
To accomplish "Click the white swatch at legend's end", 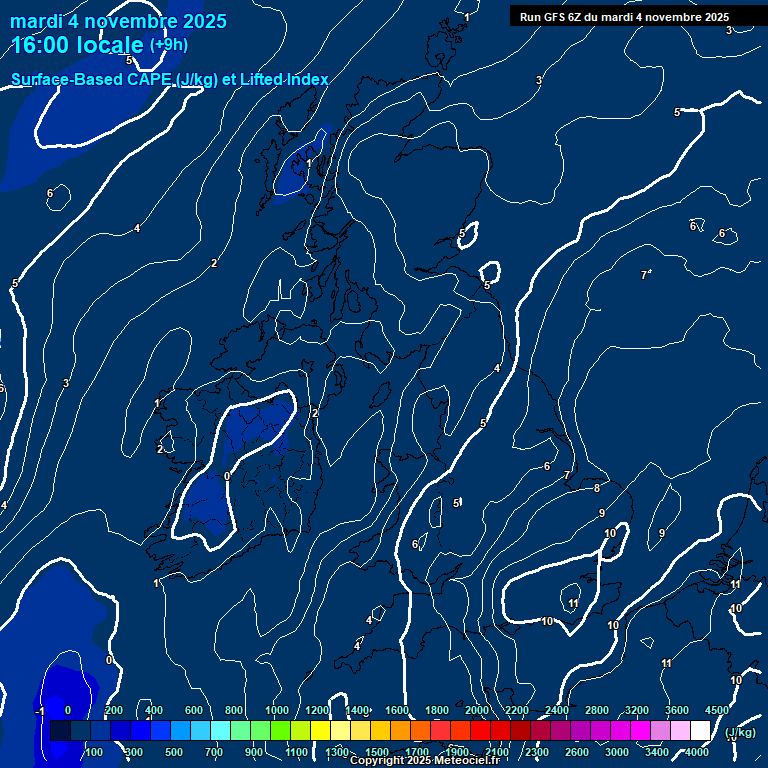I will (700, 730).
